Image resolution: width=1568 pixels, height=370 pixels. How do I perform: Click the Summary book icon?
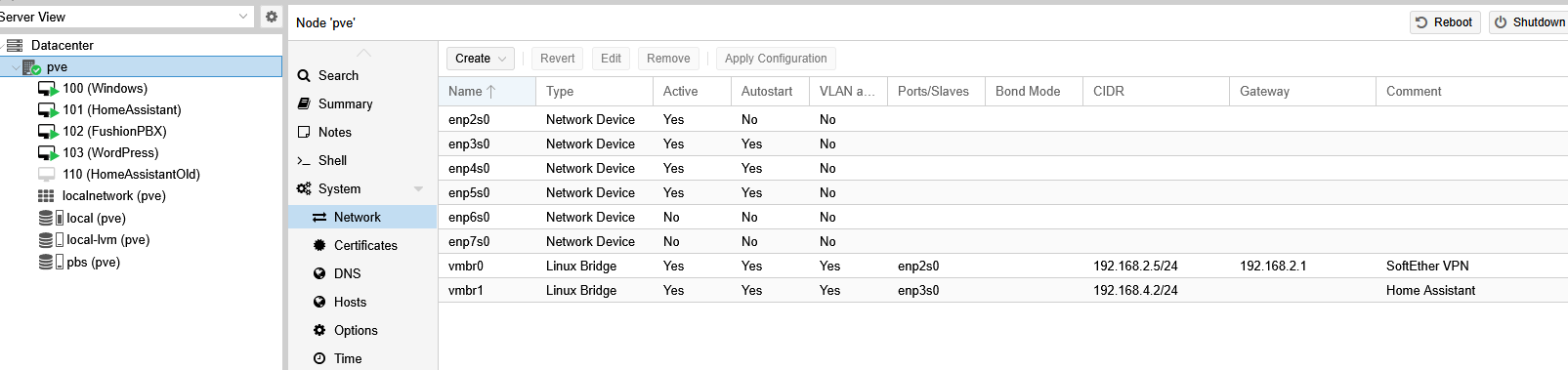click(x=304, y=103)
